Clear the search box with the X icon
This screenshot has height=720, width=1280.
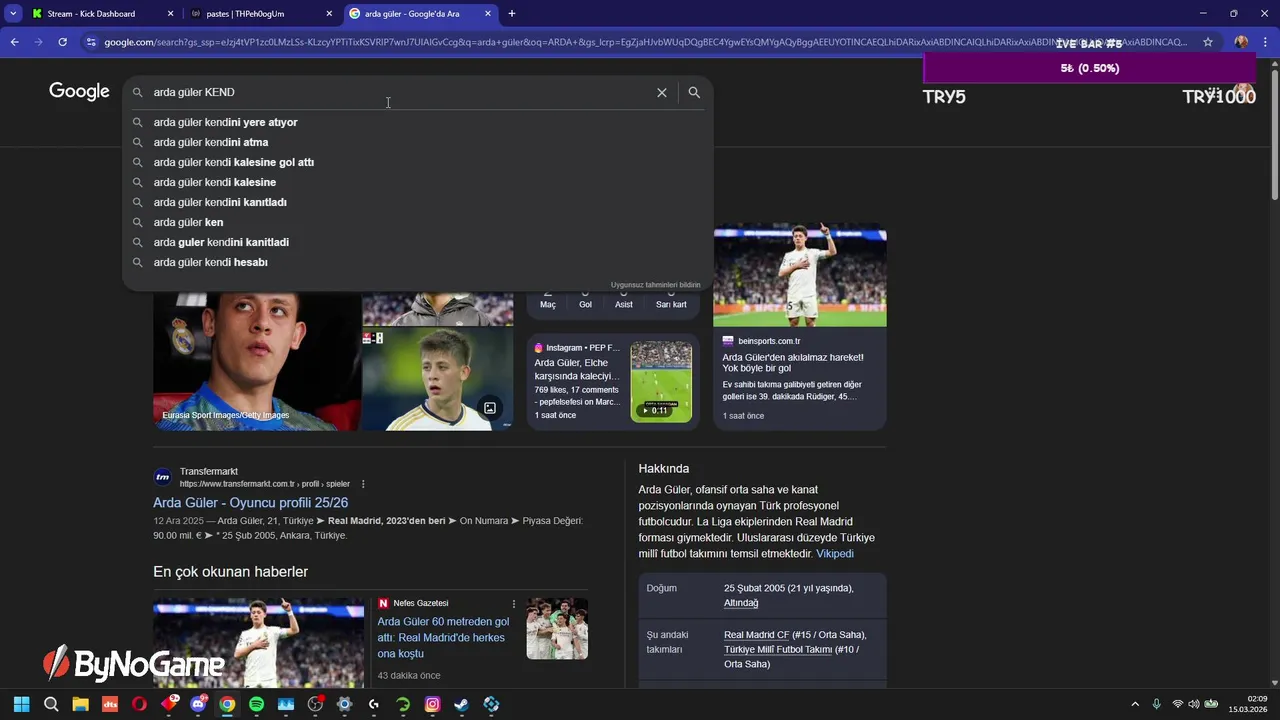[x=661, y=92]
